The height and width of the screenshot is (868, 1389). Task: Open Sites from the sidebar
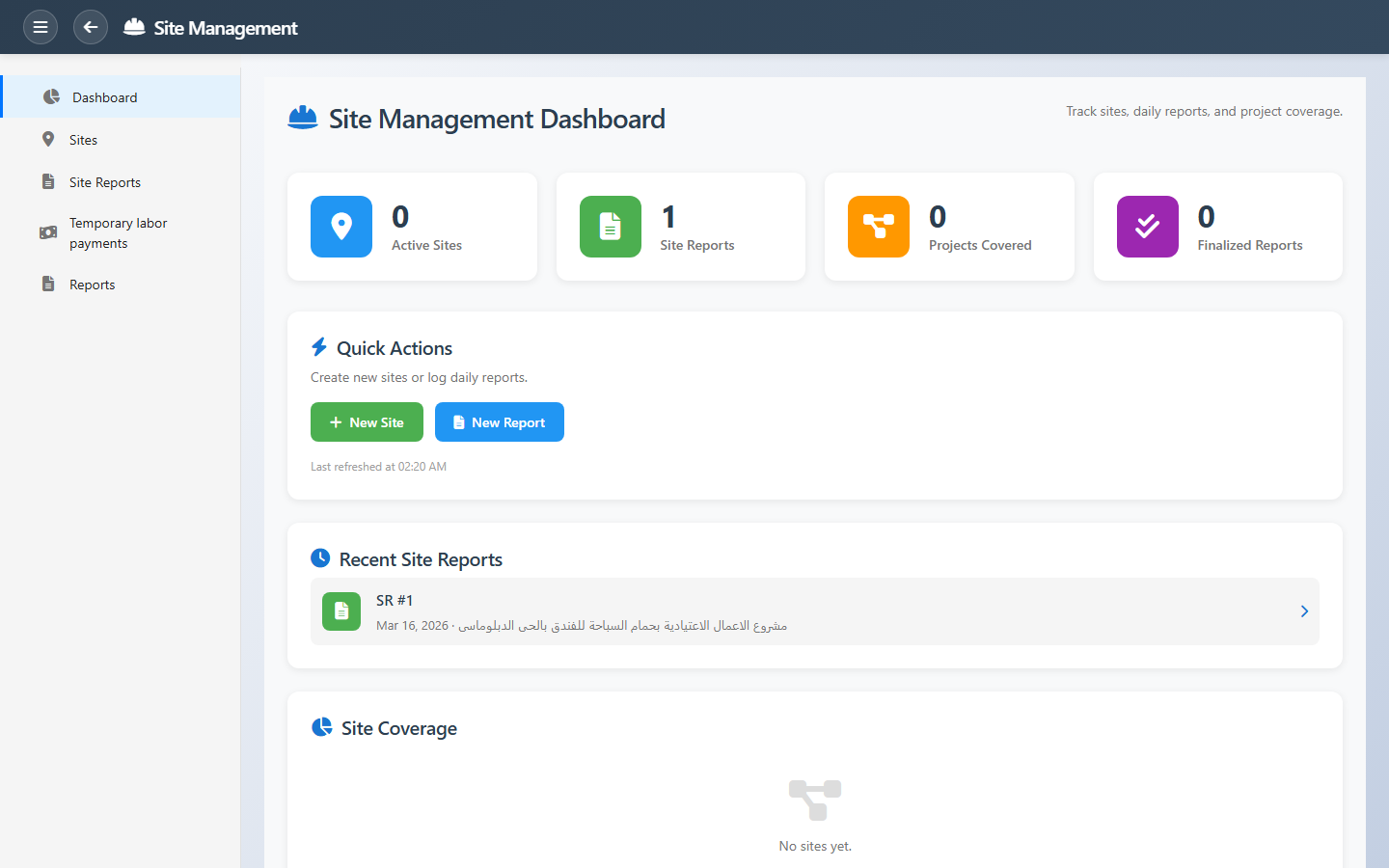[83, 140]
